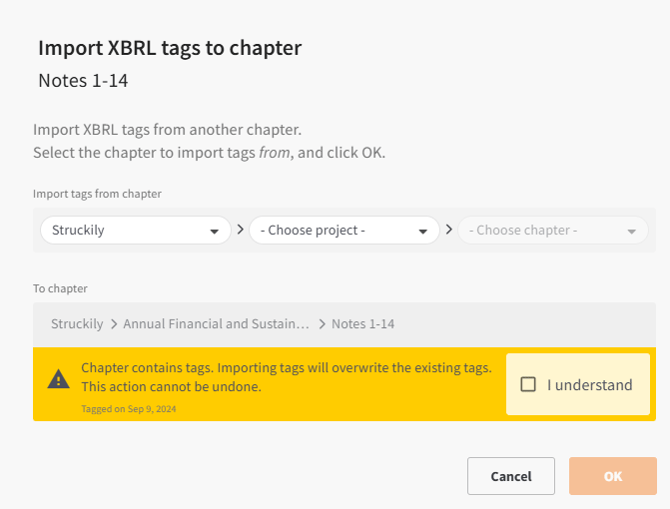Click breadcrumb chevron before Notes 1-14
The width and height of the screenshot is (670, 509).
click(x=322, y=324)
